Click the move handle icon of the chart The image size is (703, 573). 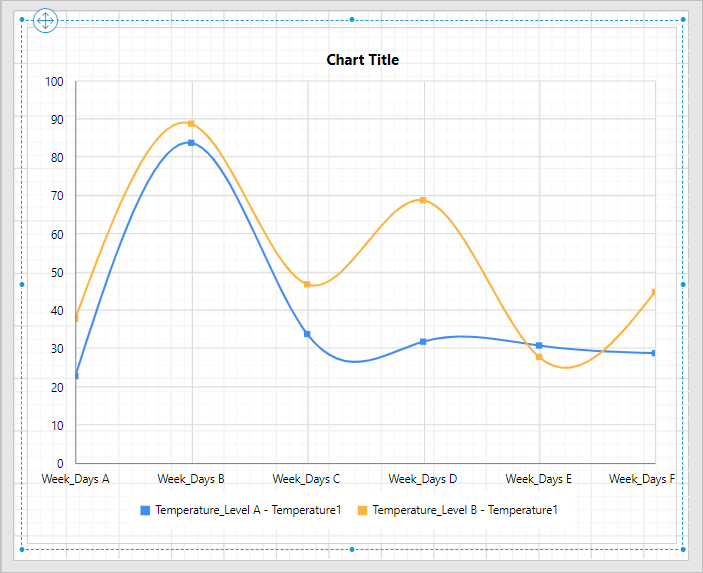click(x=45, y=20)
